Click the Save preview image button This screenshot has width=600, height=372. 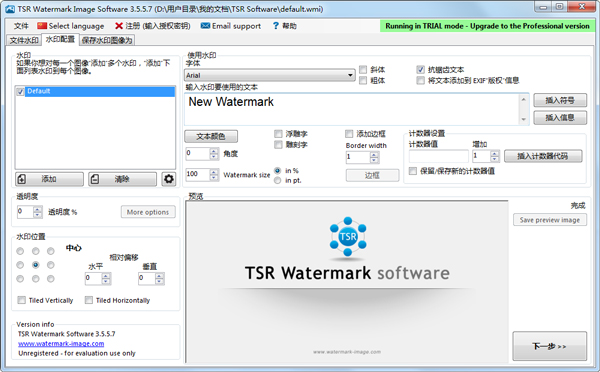pyautogui.click(x=550, y=220)
